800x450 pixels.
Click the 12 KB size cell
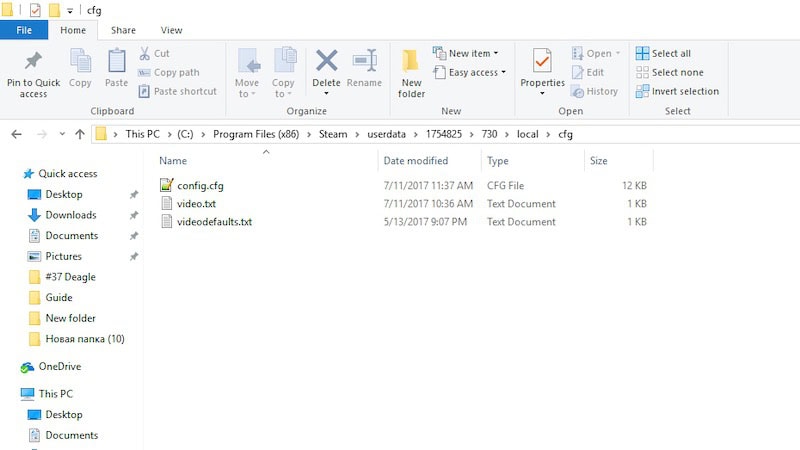[634, 185]
